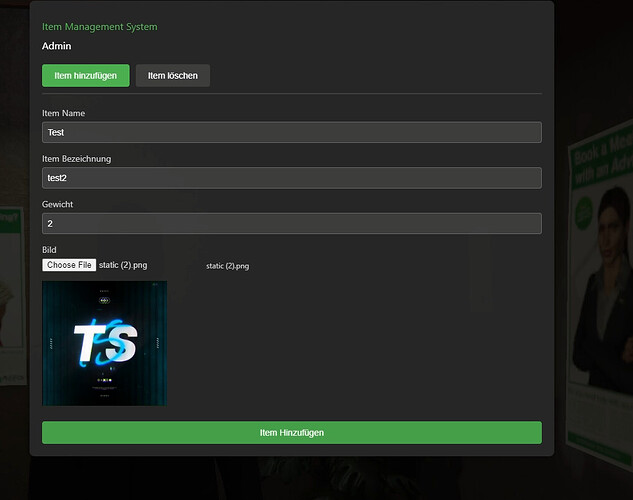633x500 pixels.
Task: Click the TS image preview thumbnail
Action: (x=105, y=343)
